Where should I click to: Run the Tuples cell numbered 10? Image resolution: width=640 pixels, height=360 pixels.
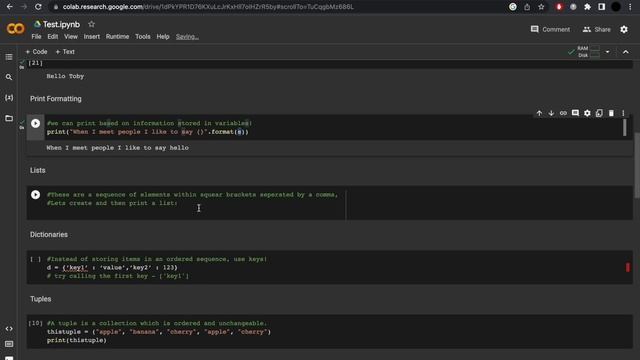pyautogui.click(x=36, y=323)
